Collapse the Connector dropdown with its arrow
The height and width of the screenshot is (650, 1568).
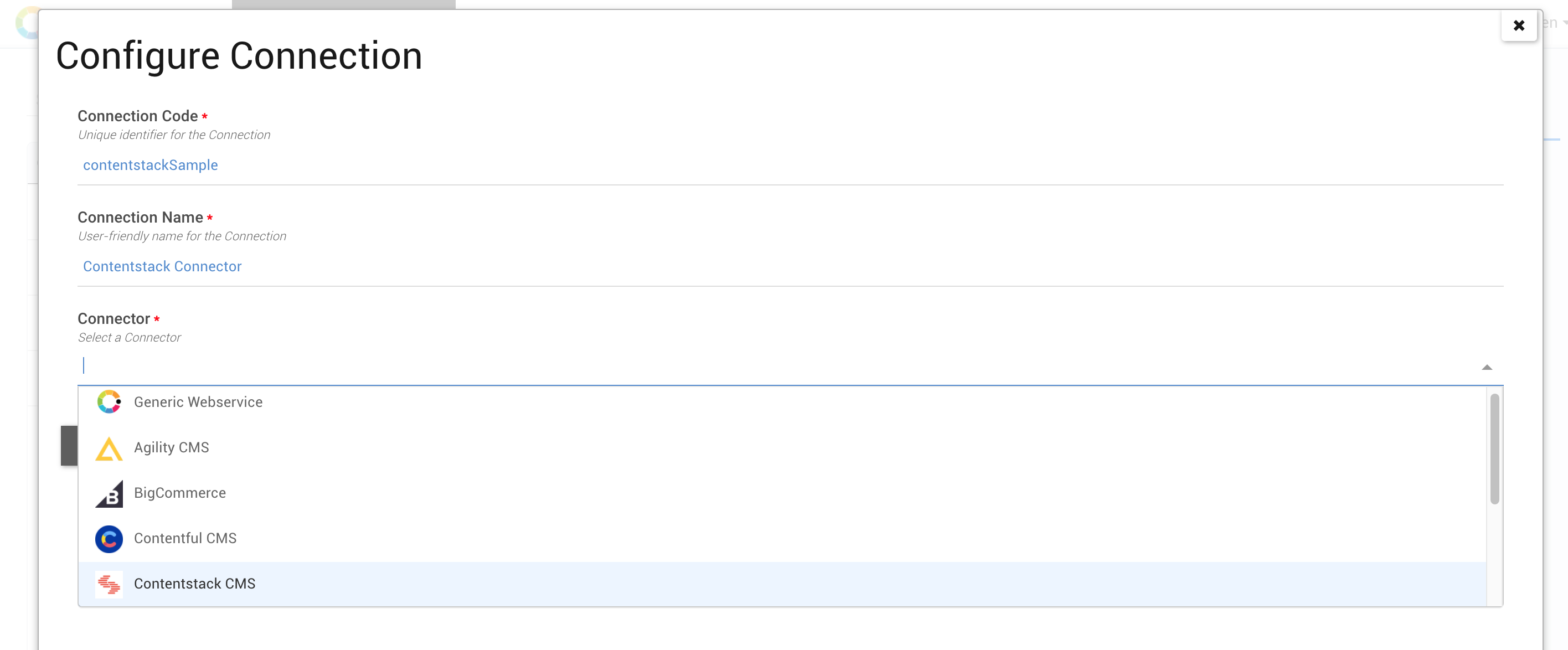tap(1487, 367)
